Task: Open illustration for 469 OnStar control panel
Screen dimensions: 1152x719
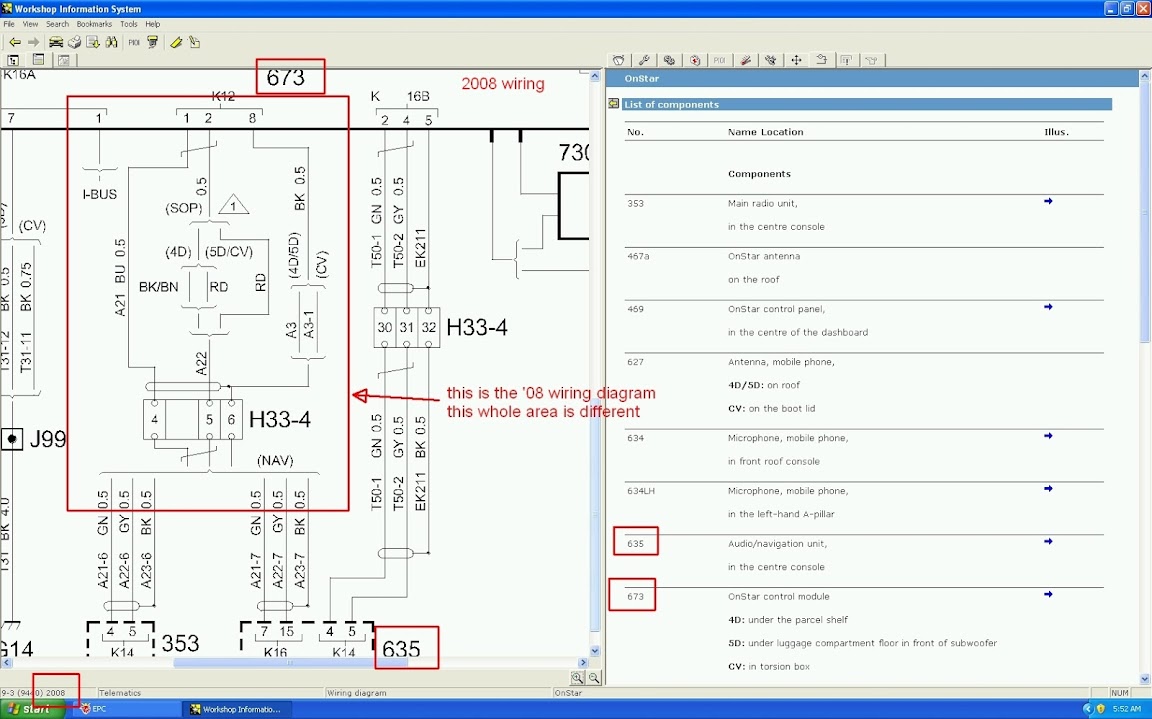Action: click(1048, 307)
